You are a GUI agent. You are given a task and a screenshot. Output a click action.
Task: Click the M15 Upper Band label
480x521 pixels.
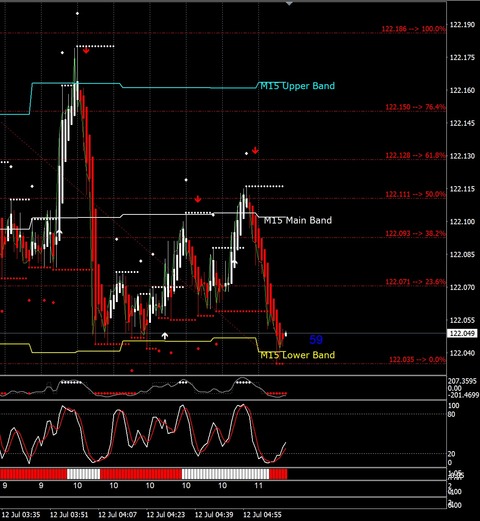(297, 86)
